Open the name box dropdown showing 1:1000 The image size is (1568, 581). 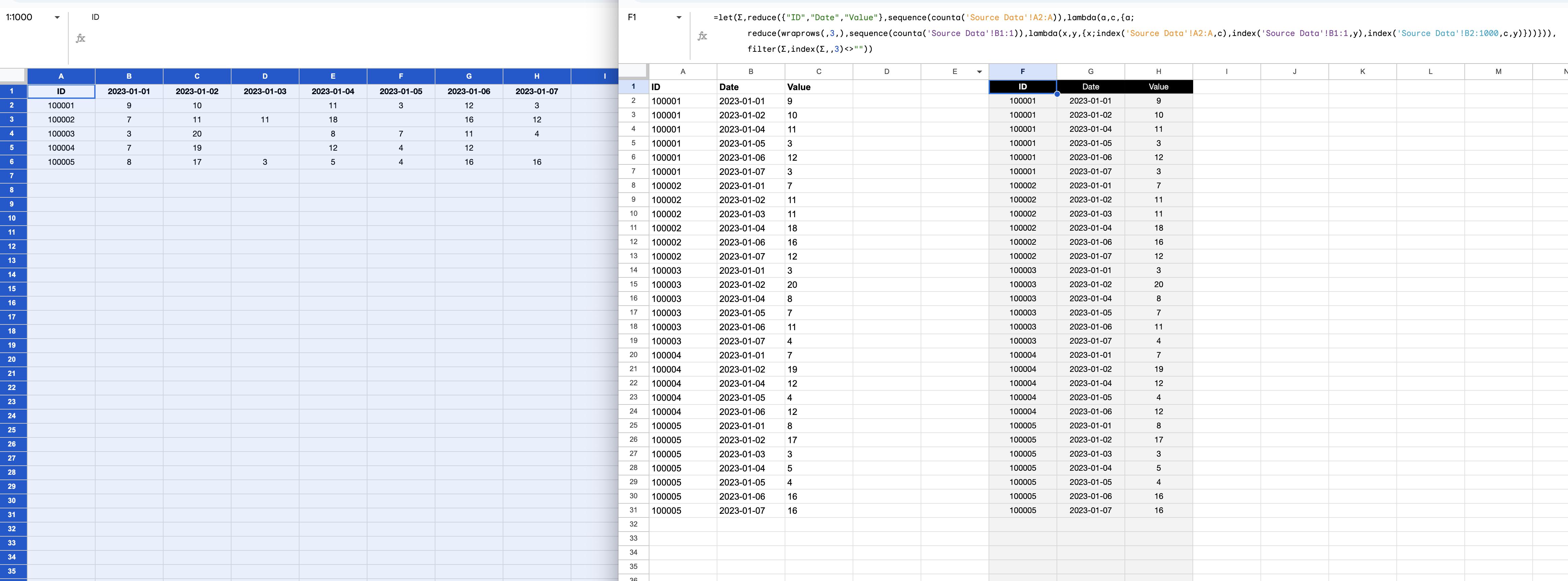point(57,17)
